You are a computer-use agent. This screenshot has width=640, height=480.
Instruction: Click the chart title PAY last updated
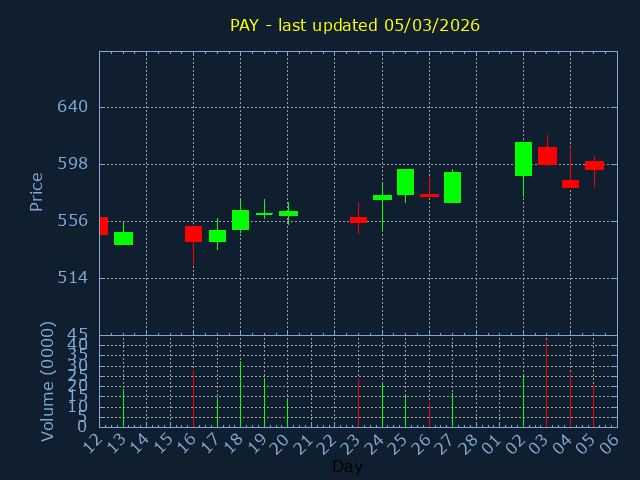(x=355, y=26)
